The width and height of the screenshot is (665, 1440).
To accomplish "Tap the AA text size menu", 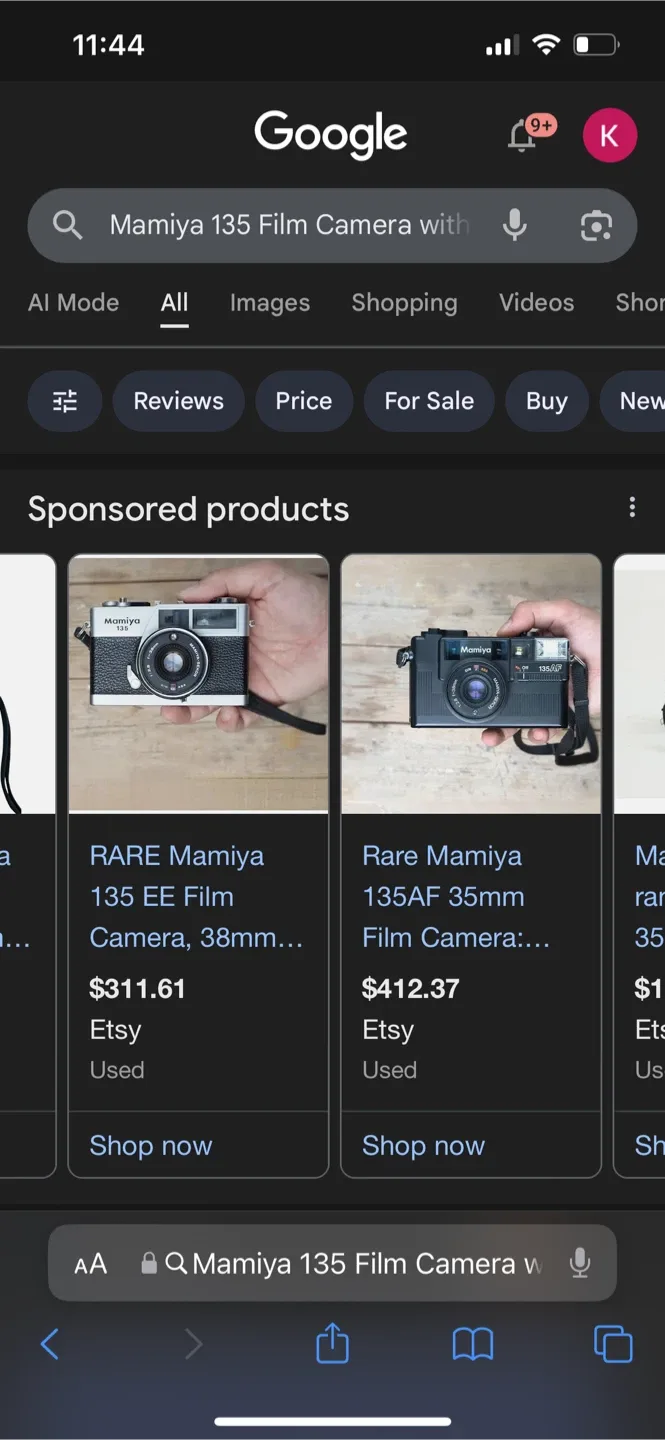I will pyautogui.click(x=91, y=1263).
